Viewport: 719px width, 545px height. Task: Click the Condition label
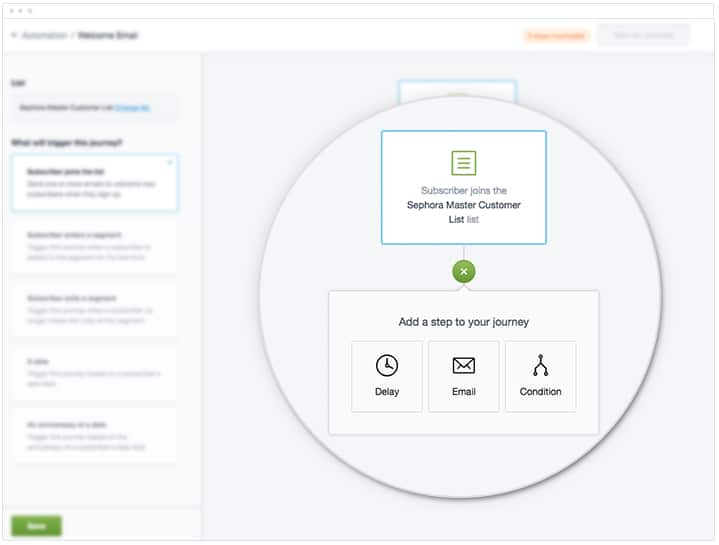point(540,391)
